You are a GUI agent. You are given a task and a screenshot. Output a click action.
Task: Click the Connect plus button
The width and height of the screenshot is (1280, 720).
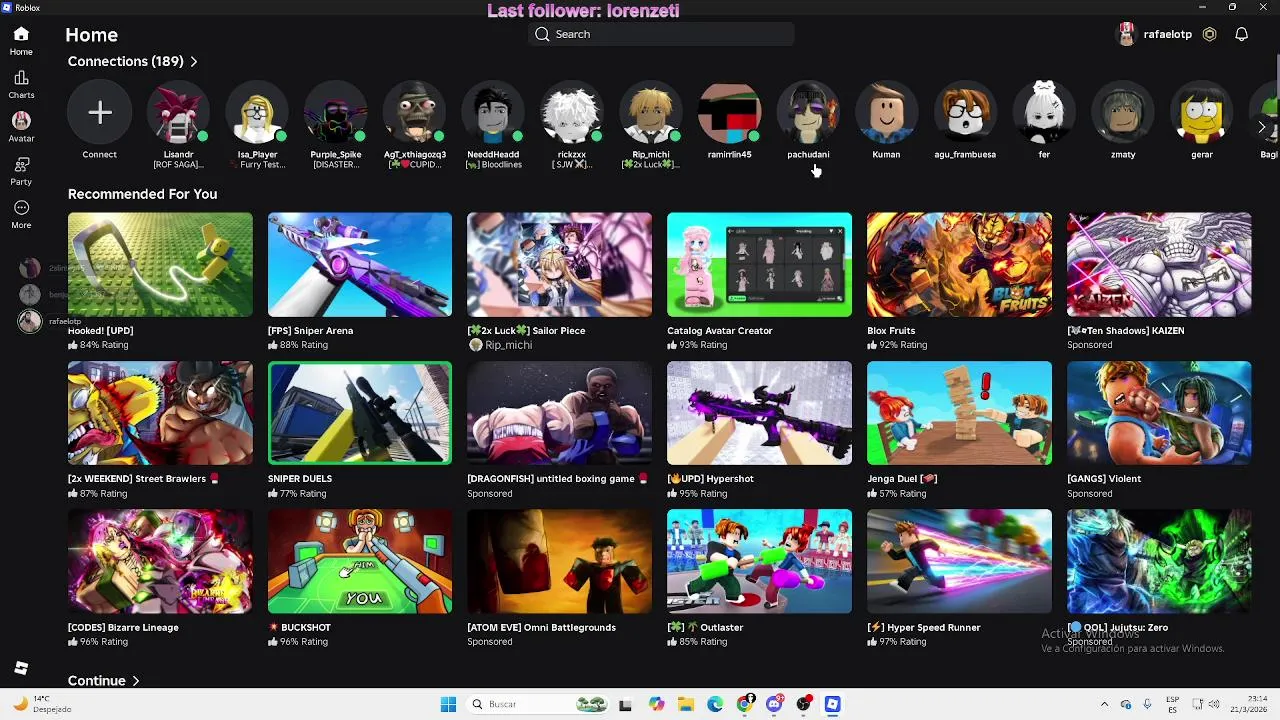pos(99,113)
